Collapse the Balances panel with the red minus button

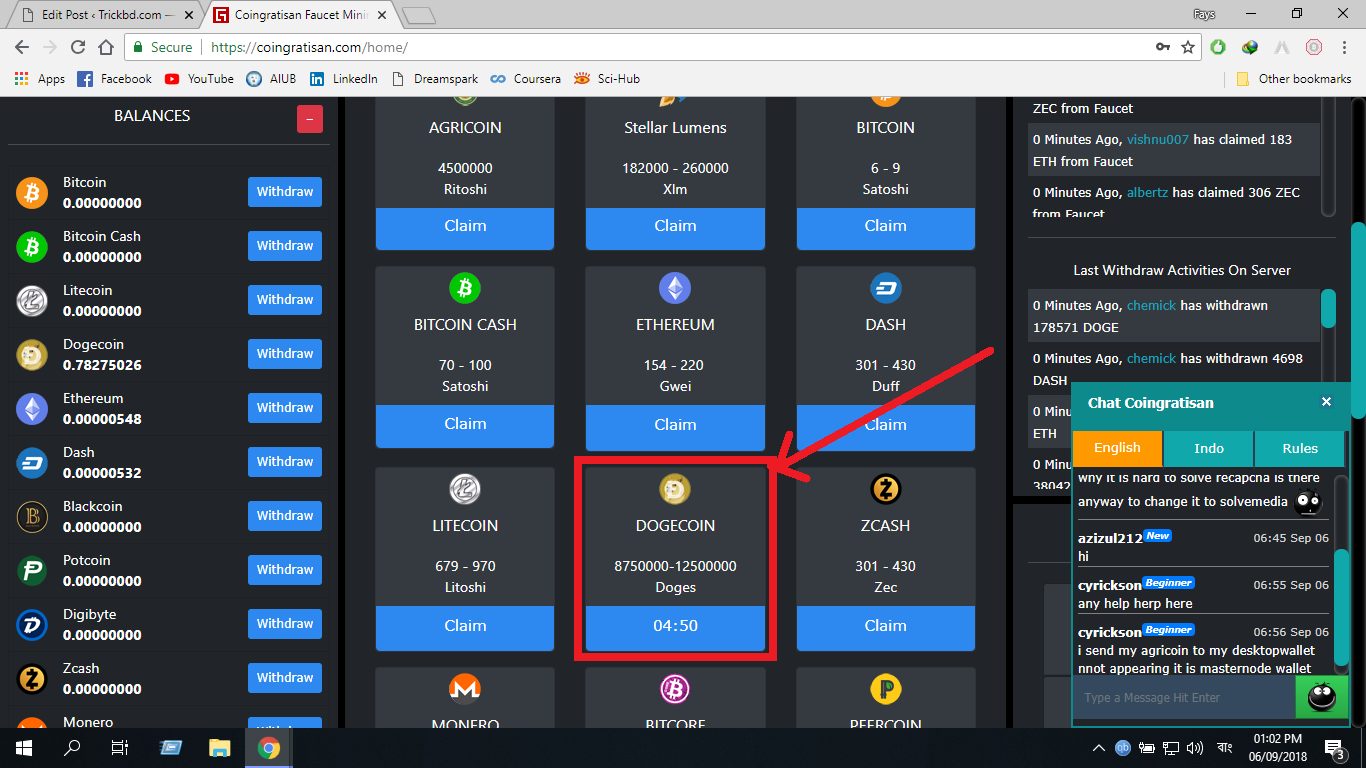point(309,118)
